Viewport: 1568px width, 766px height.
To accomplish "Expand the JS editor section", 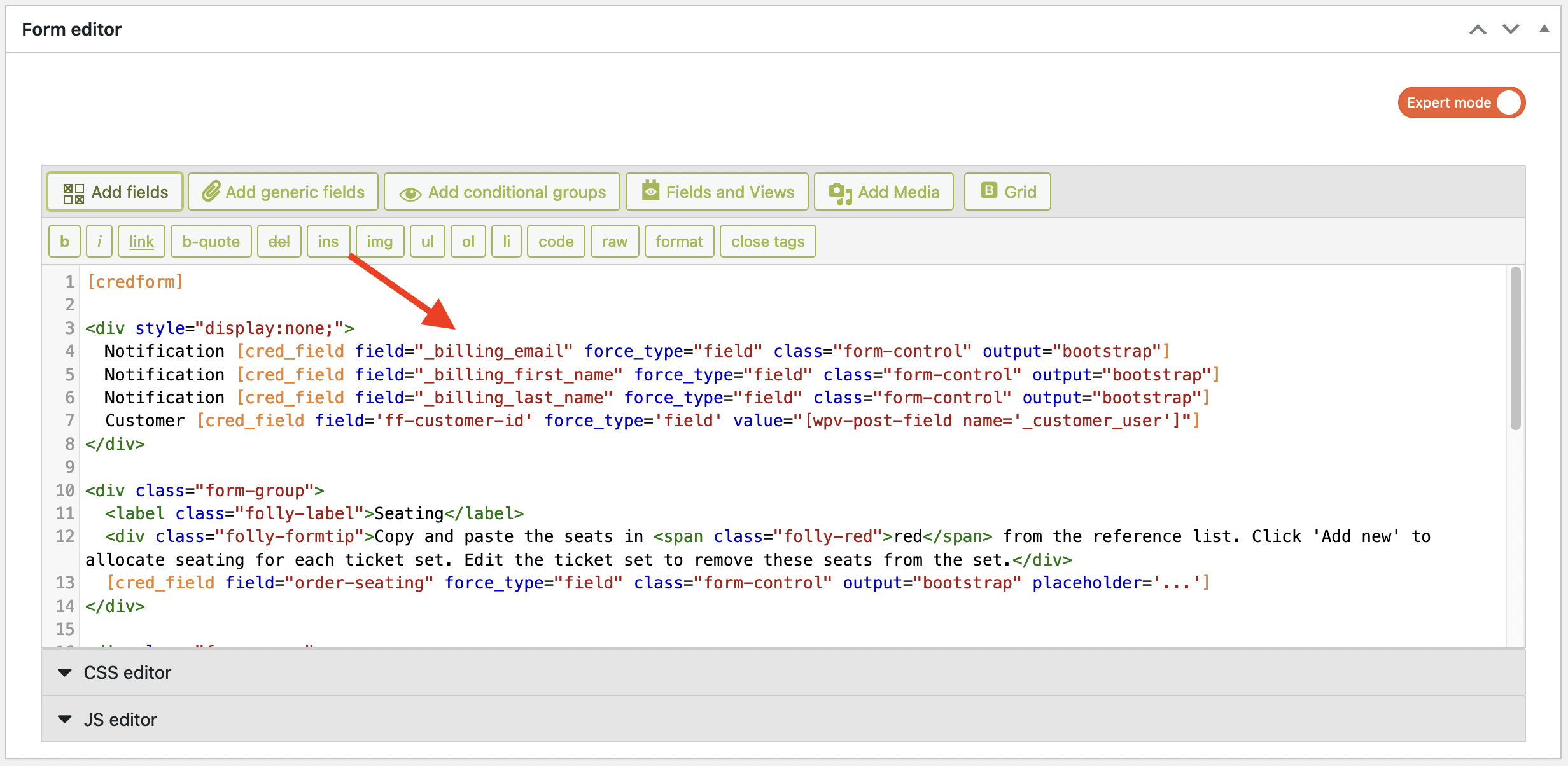I will [x=783, y=720].
